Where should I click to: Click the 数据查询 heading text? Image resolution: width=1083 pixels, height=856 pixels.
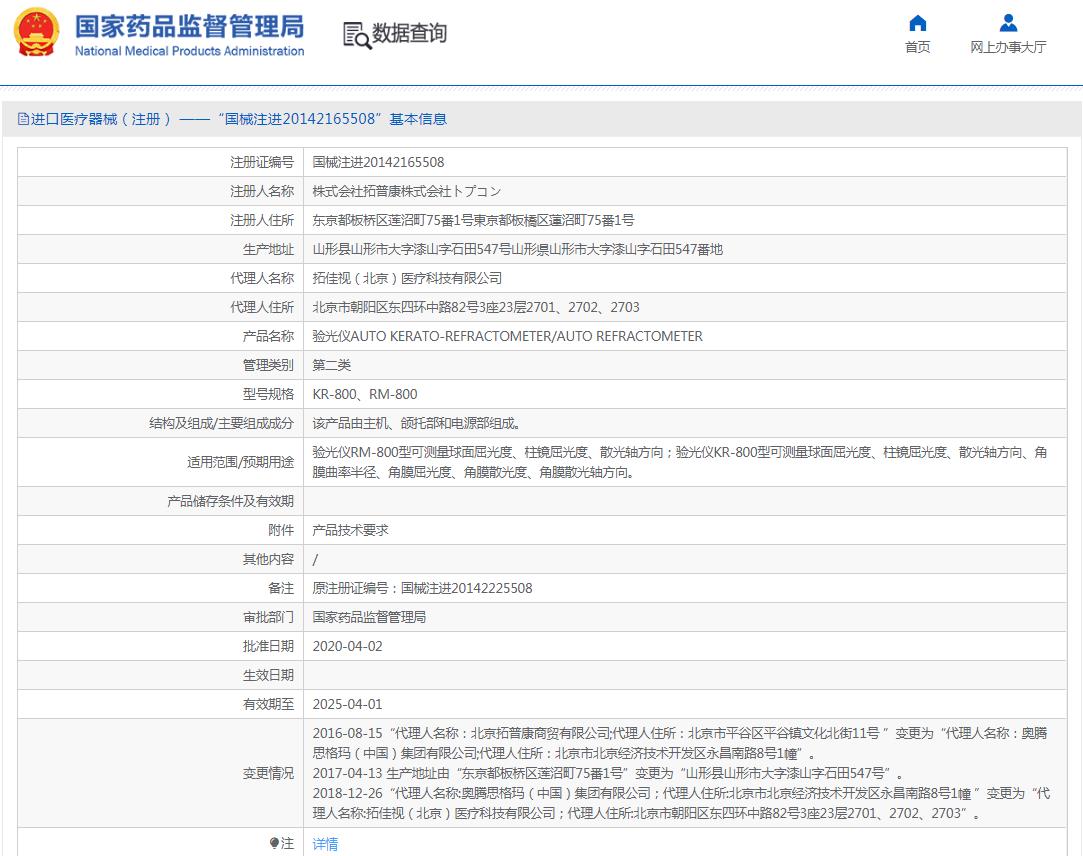(x=410, y=33)
